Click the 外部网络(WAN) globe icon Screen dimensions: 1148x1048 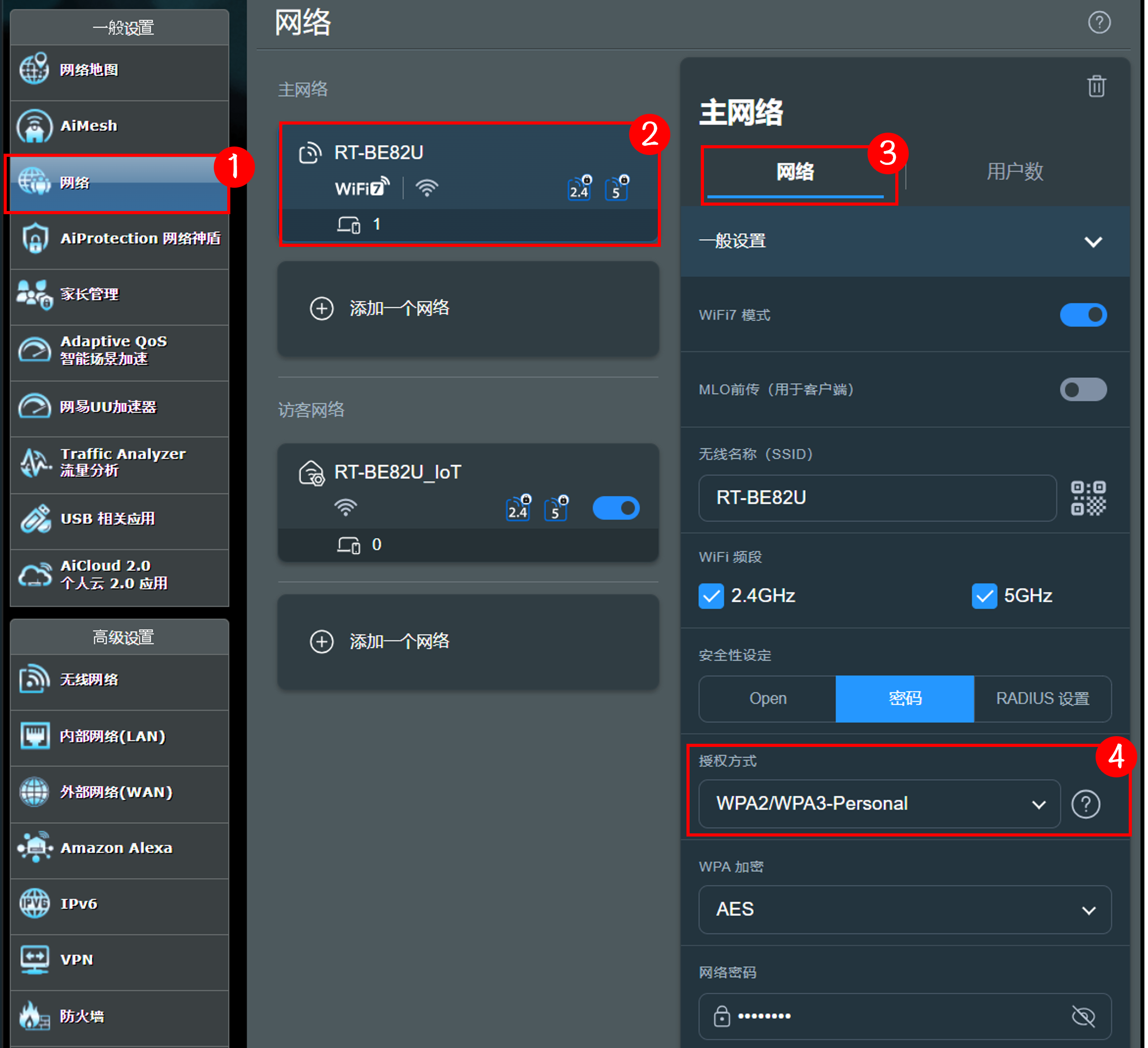pos(34,792)
